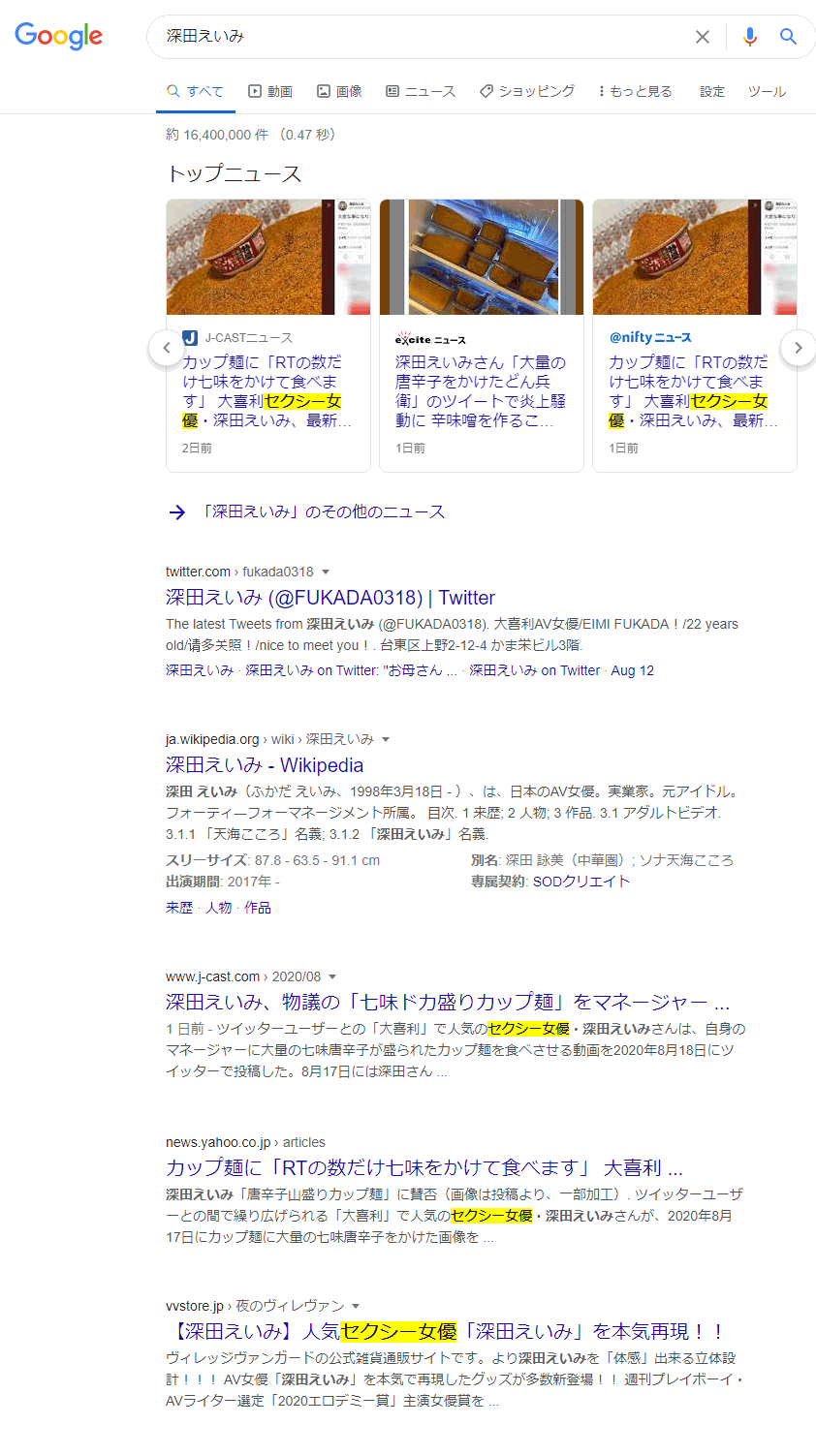This screenshot has height=1456, width=816.
Task: Start voice search via microphone icon
Action: [x=749, y=37]
